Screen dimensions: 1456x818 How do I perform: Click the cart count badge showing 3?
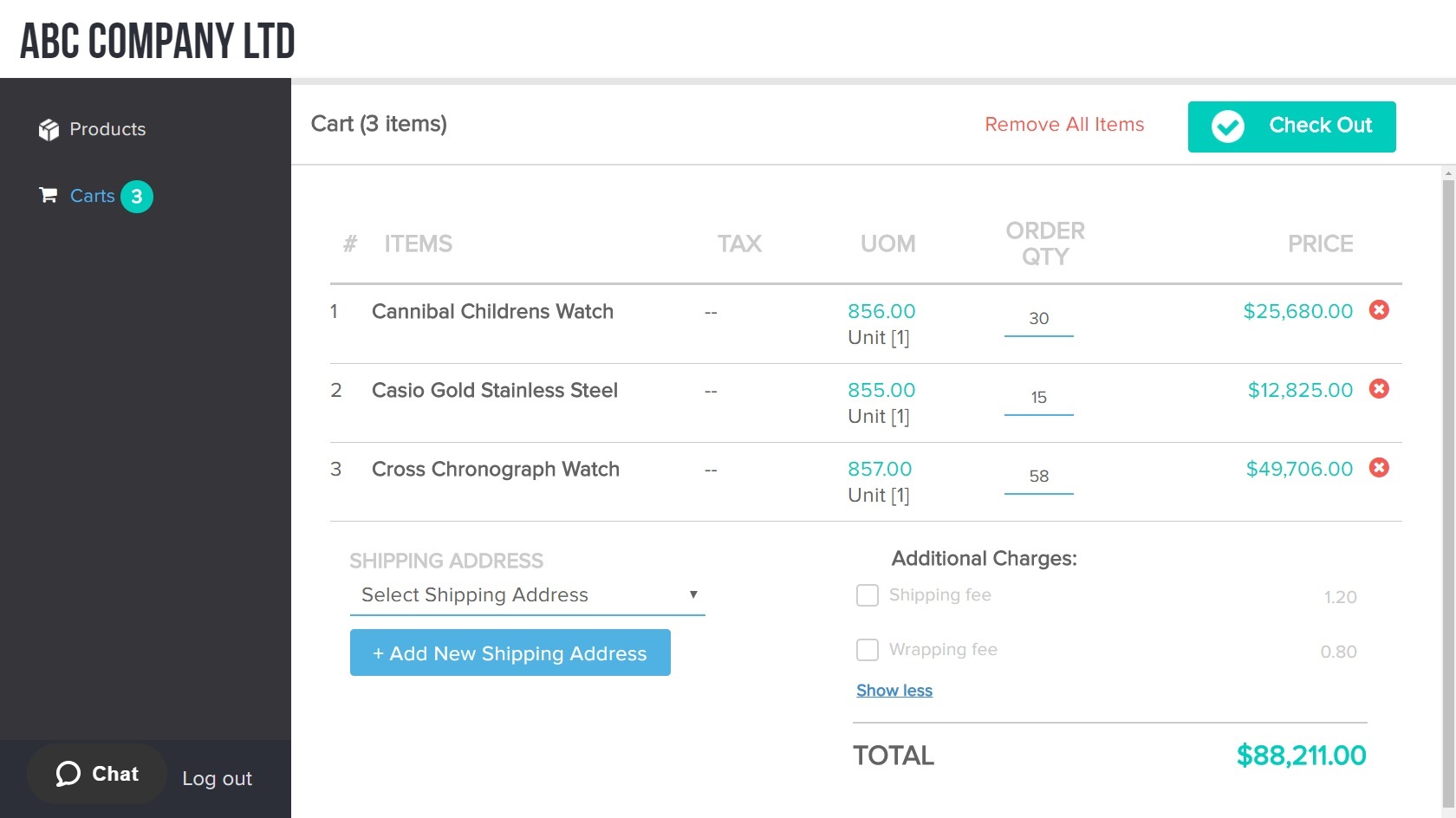coord(136,197)
